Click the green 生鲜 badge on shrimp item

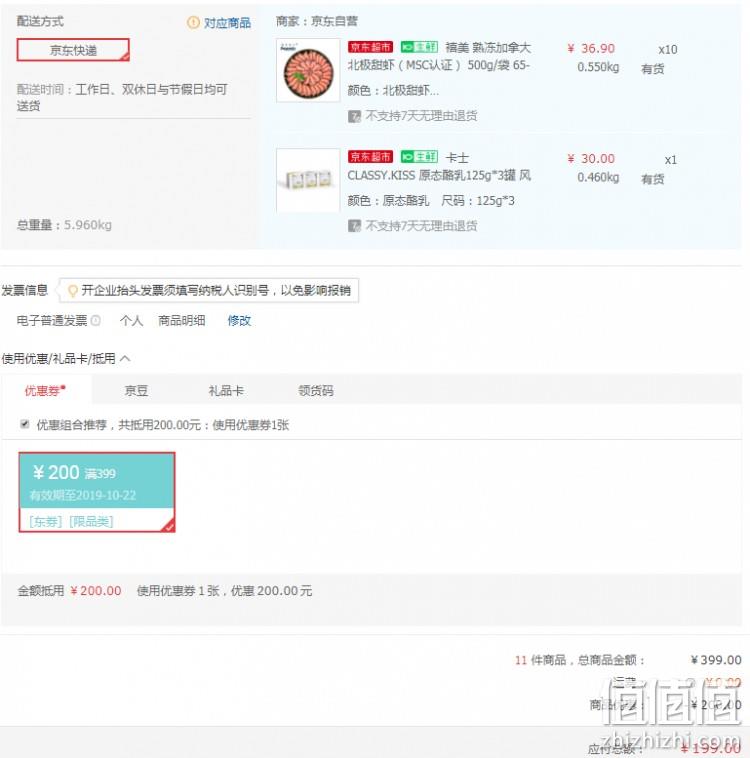point(419,47)
